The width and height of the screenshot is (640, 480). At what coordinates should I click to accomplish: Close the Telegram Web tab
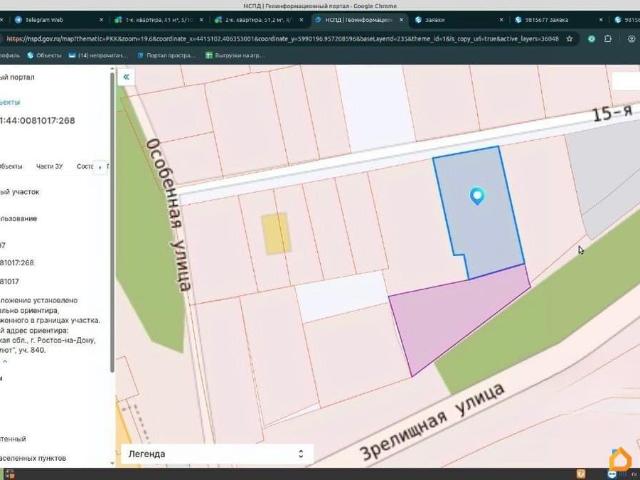(101, 20)
